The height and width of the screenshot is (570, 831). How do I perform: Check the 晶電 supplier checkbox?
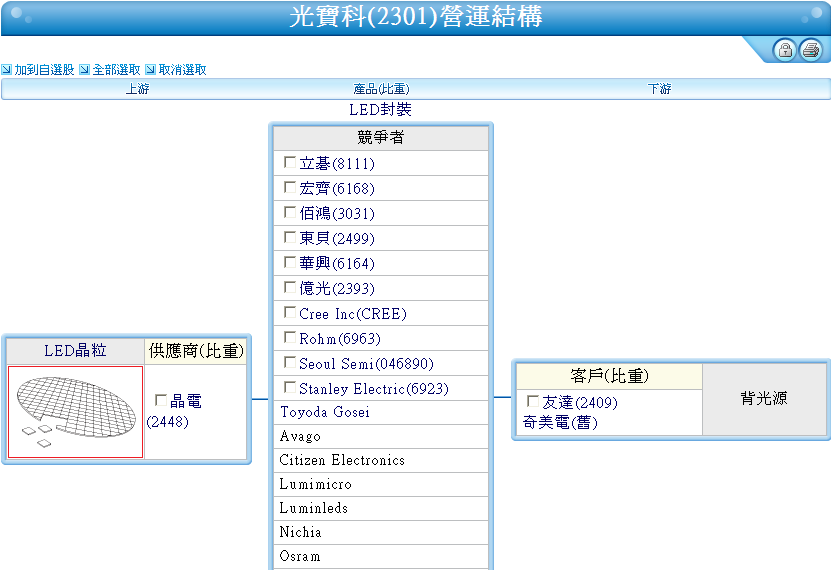pyautogui.click(x=161, y=399)
